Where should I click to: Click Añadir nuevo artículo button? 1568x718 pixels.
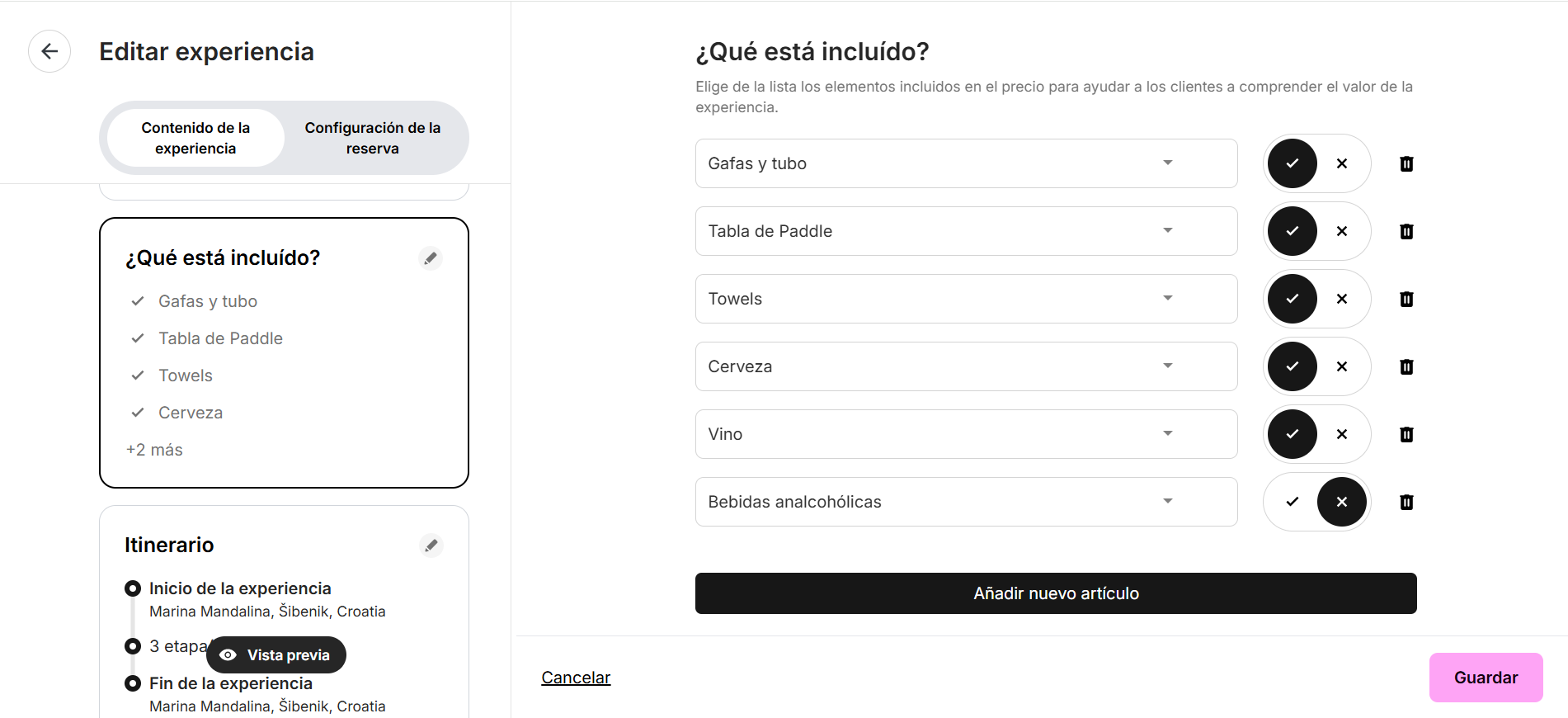pos(1056,593)
